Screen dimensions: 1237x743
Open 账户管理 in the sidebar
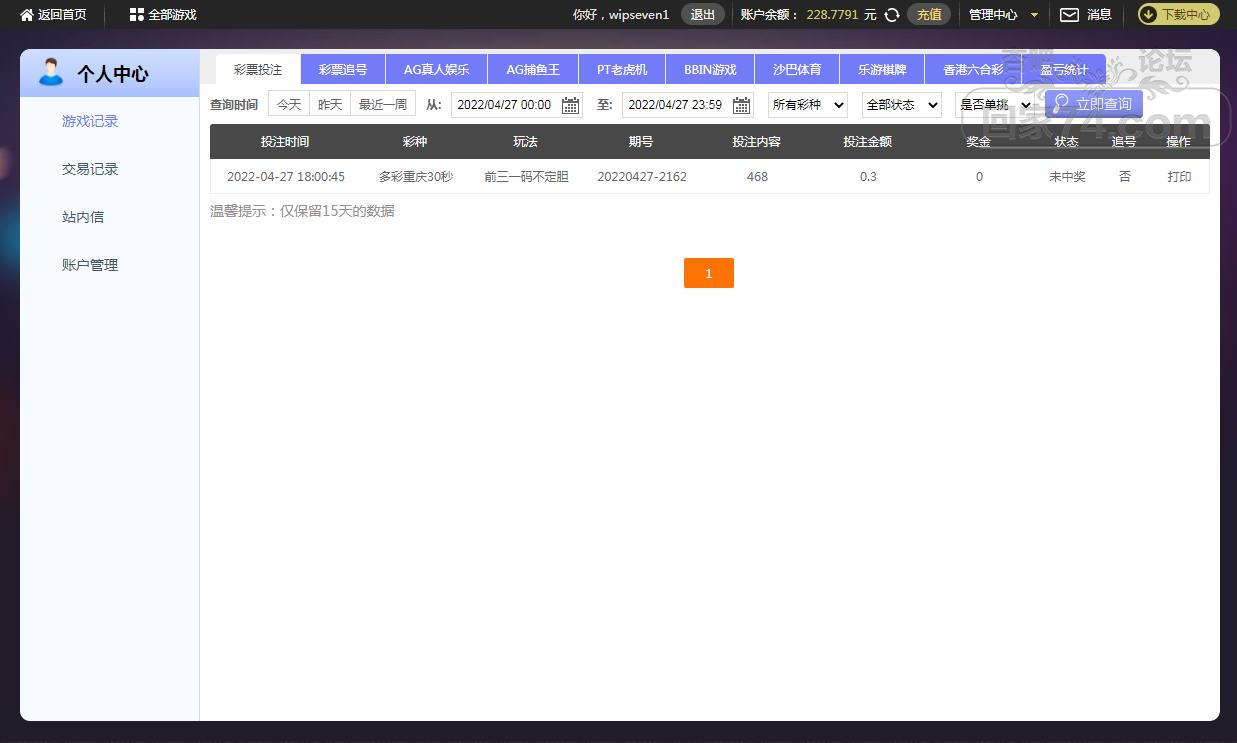pos(90,265)
